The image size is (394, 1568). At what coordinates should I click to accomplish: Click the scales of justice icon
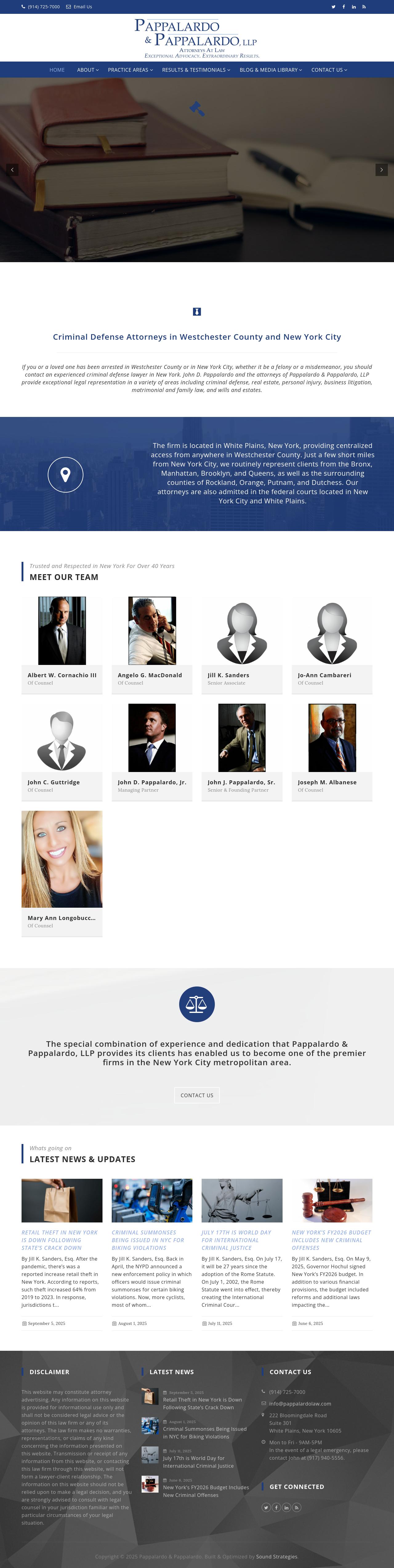pos(197,1004)
